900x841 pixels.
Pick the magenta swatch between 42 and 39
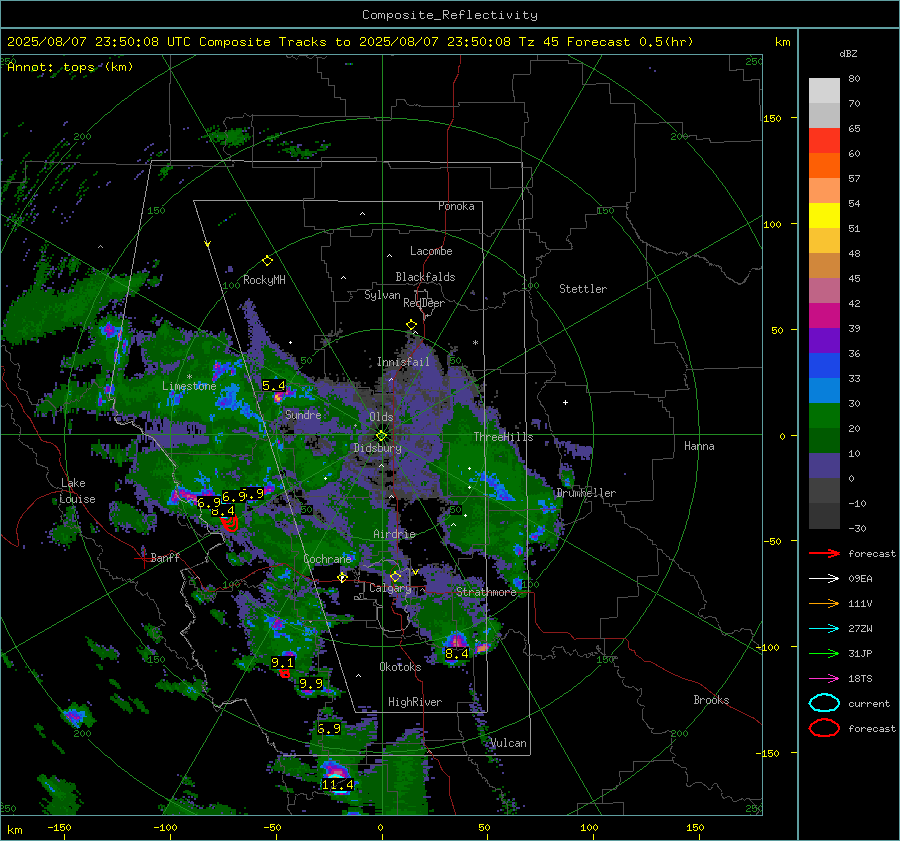(824, 315)
